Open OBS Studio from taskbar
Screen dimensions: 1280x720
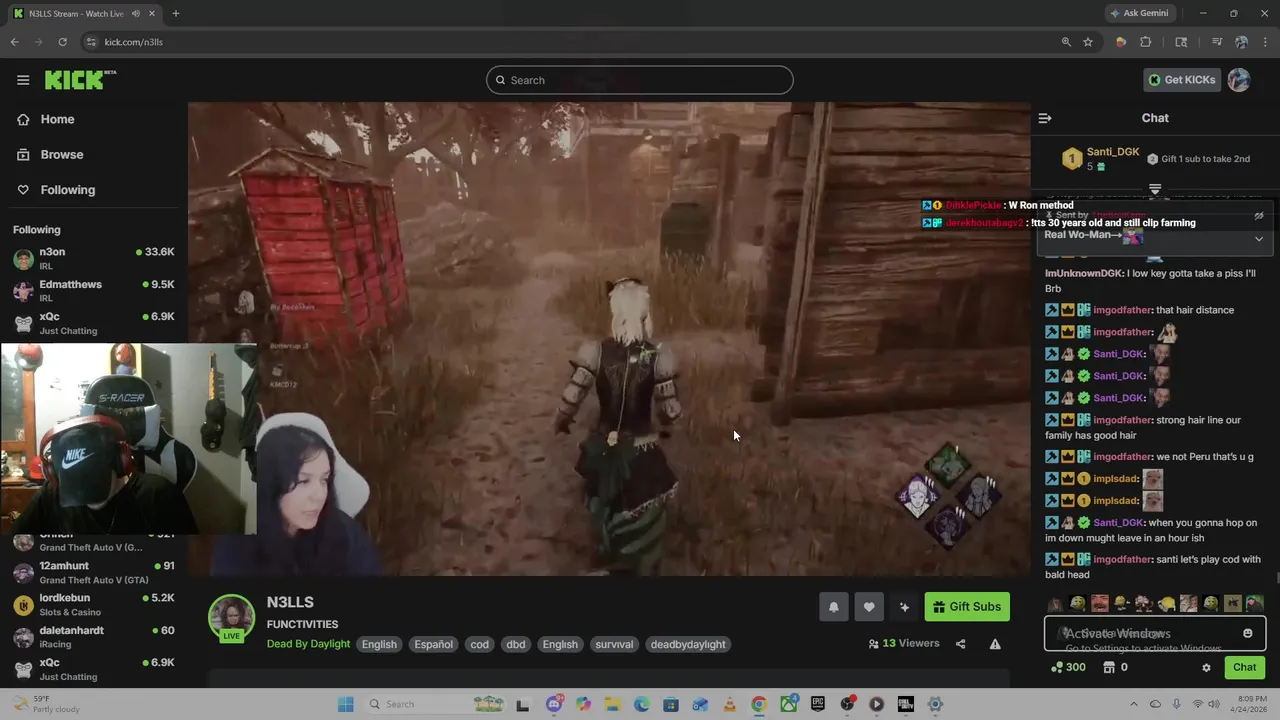(847, 704)
